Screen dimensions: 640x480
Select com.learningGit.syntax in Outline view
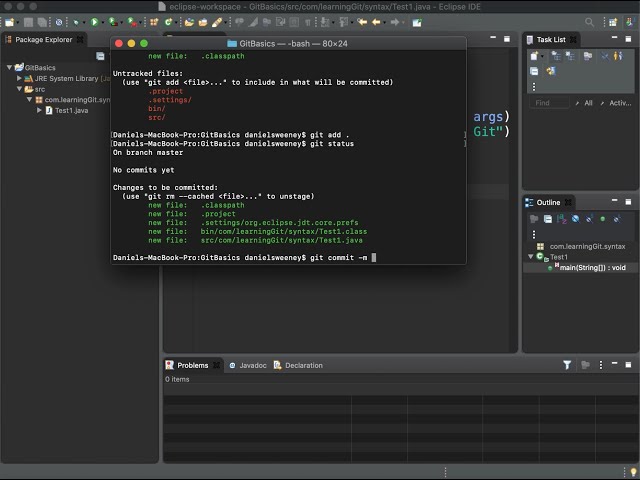tap(587, 246)
